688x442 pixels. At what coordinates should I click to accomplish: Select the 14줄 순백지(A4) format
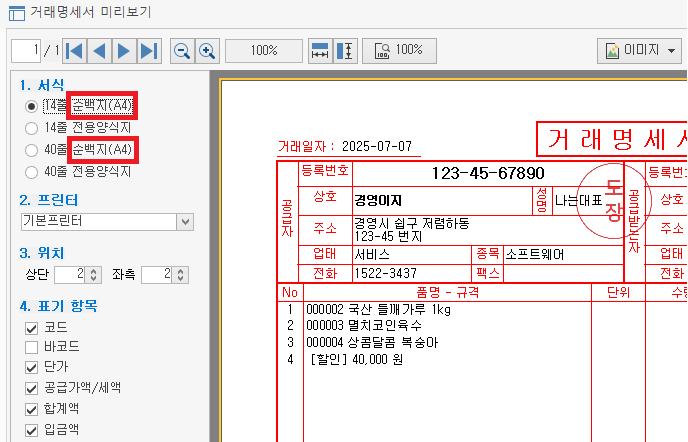(x=32, y=106)
